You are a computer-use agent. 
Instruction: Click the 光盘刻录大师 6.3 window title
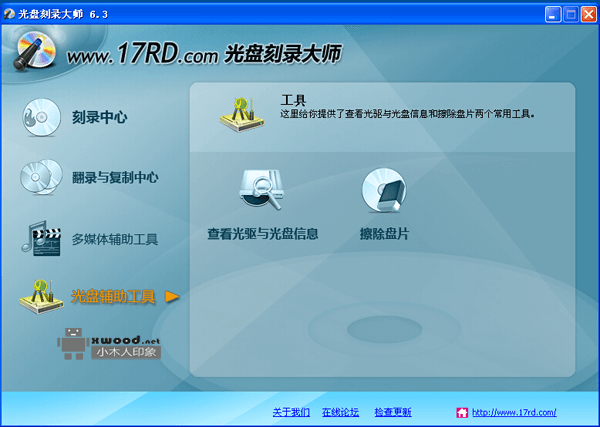63,15
